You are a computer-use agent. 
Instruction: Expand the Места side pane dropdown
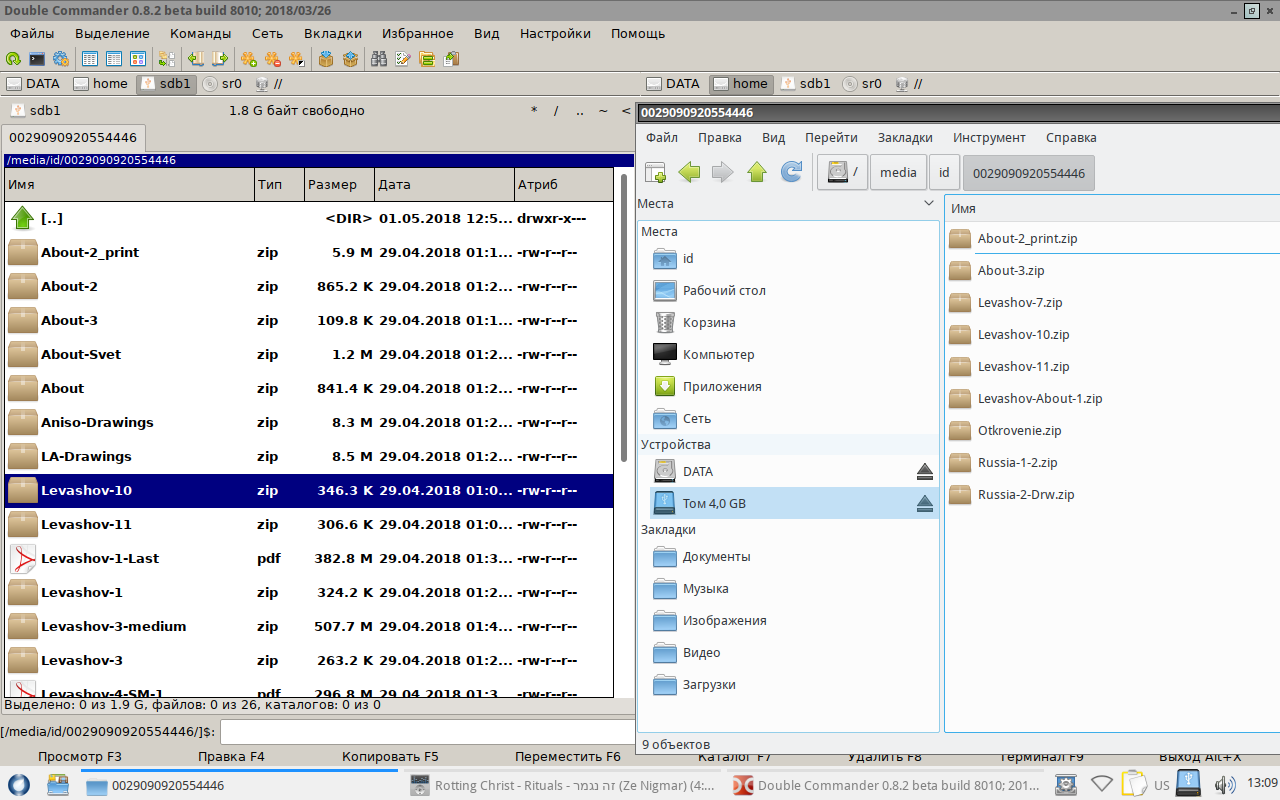(929, 204)
